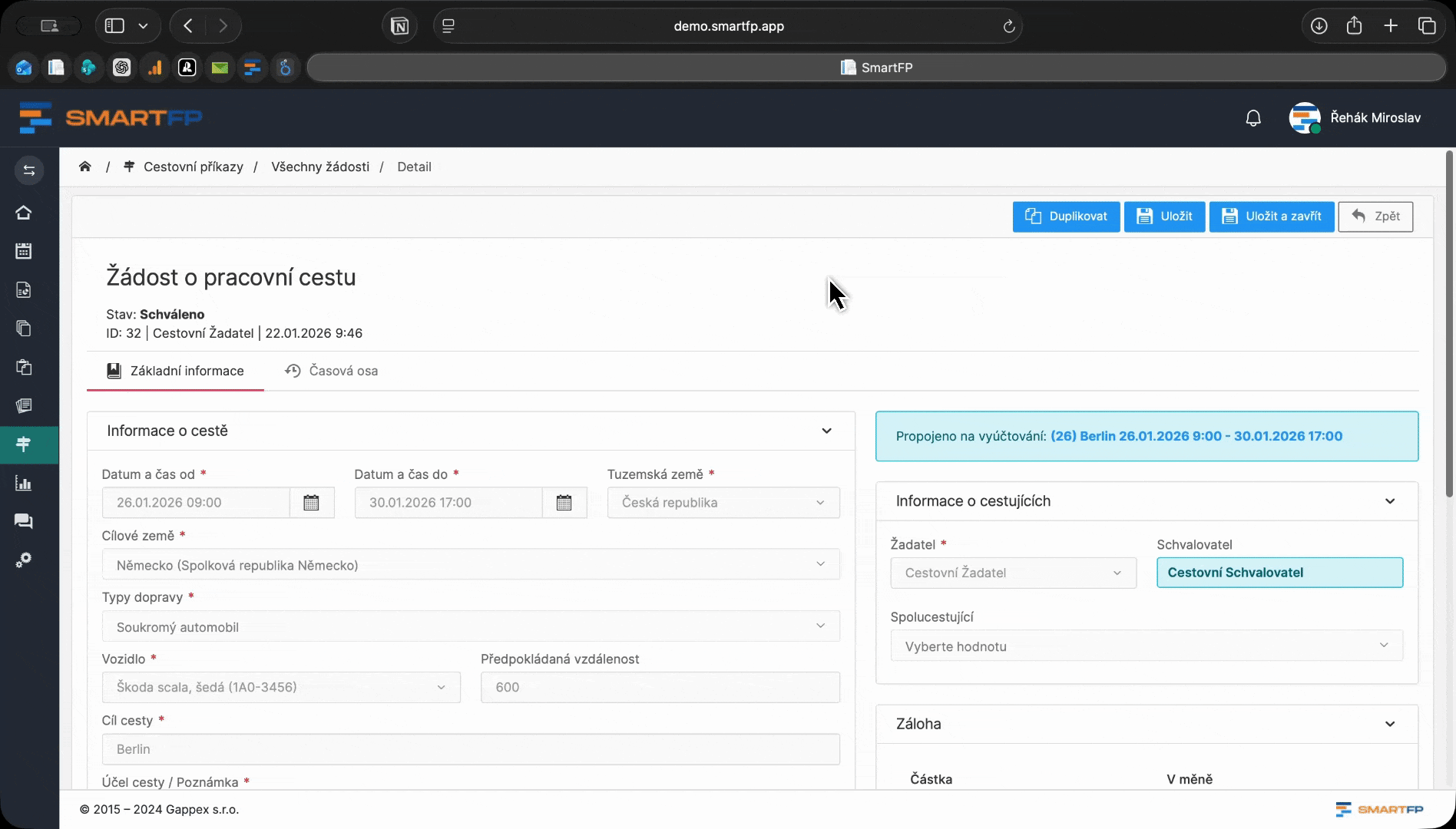Open the chat messages sidebar icon
The image size is (1456, 829).
[x=24, y=522]
